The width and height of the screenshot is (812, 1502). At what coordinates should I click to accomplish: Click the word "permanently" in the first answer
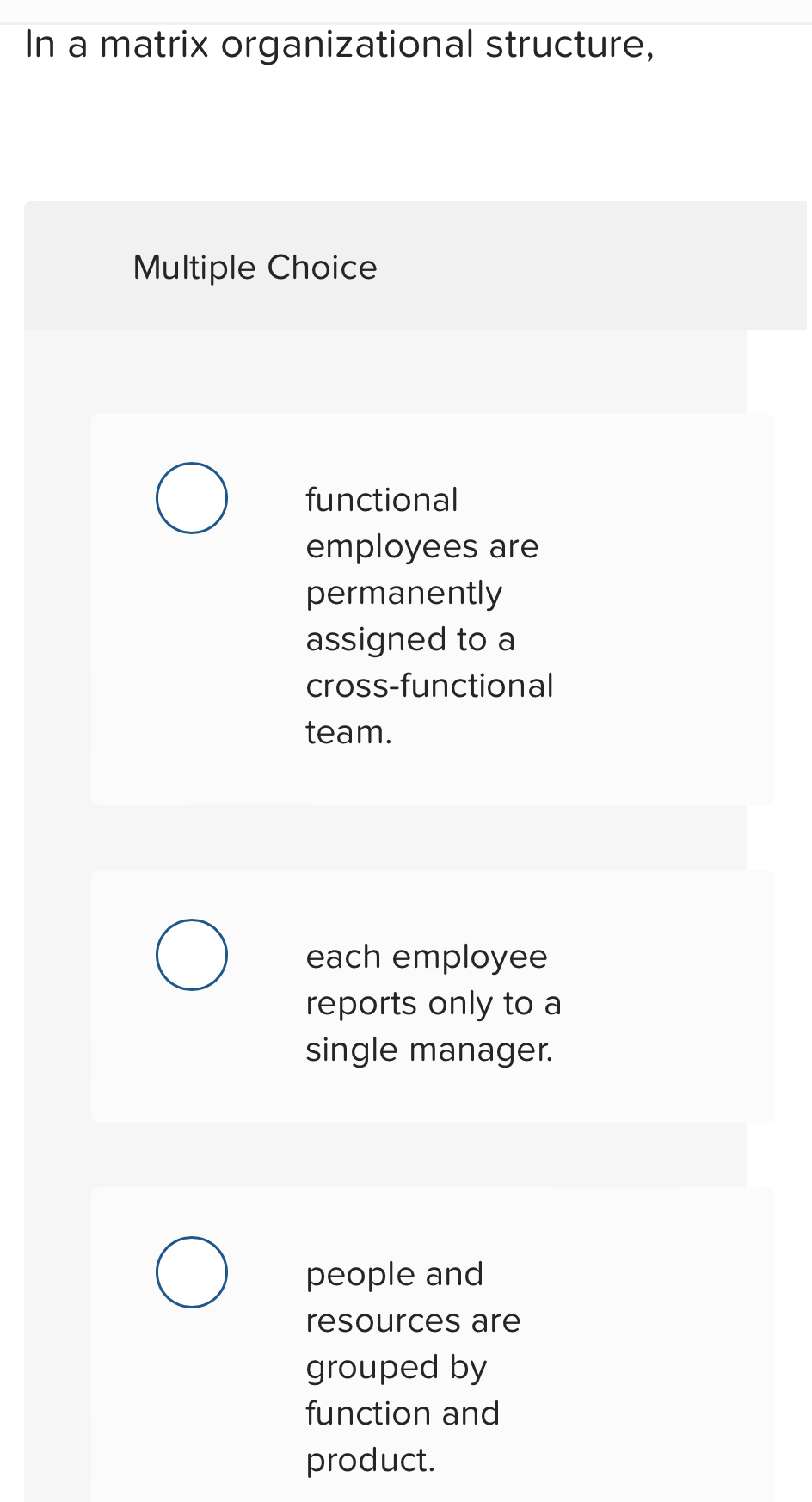404,592
